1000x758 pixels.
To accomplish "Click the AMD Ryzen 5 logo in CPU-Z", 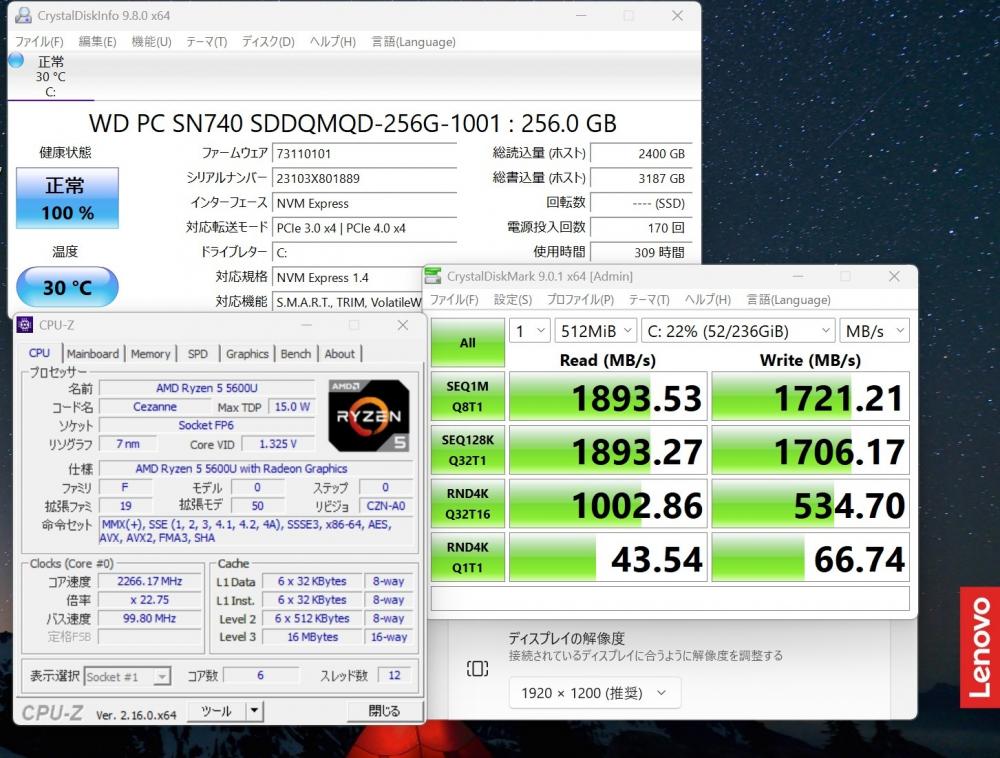I will (369, 416).
